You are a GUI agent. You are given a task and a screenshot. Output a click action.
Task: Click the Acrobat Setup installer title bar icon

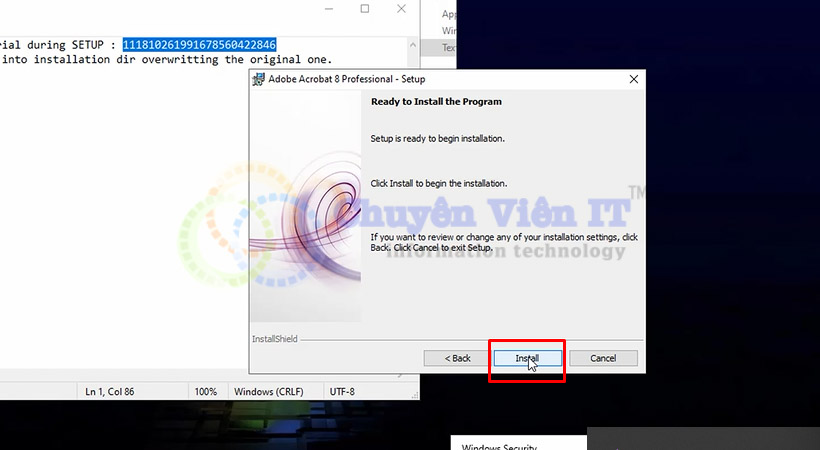[x=258, y=79]
